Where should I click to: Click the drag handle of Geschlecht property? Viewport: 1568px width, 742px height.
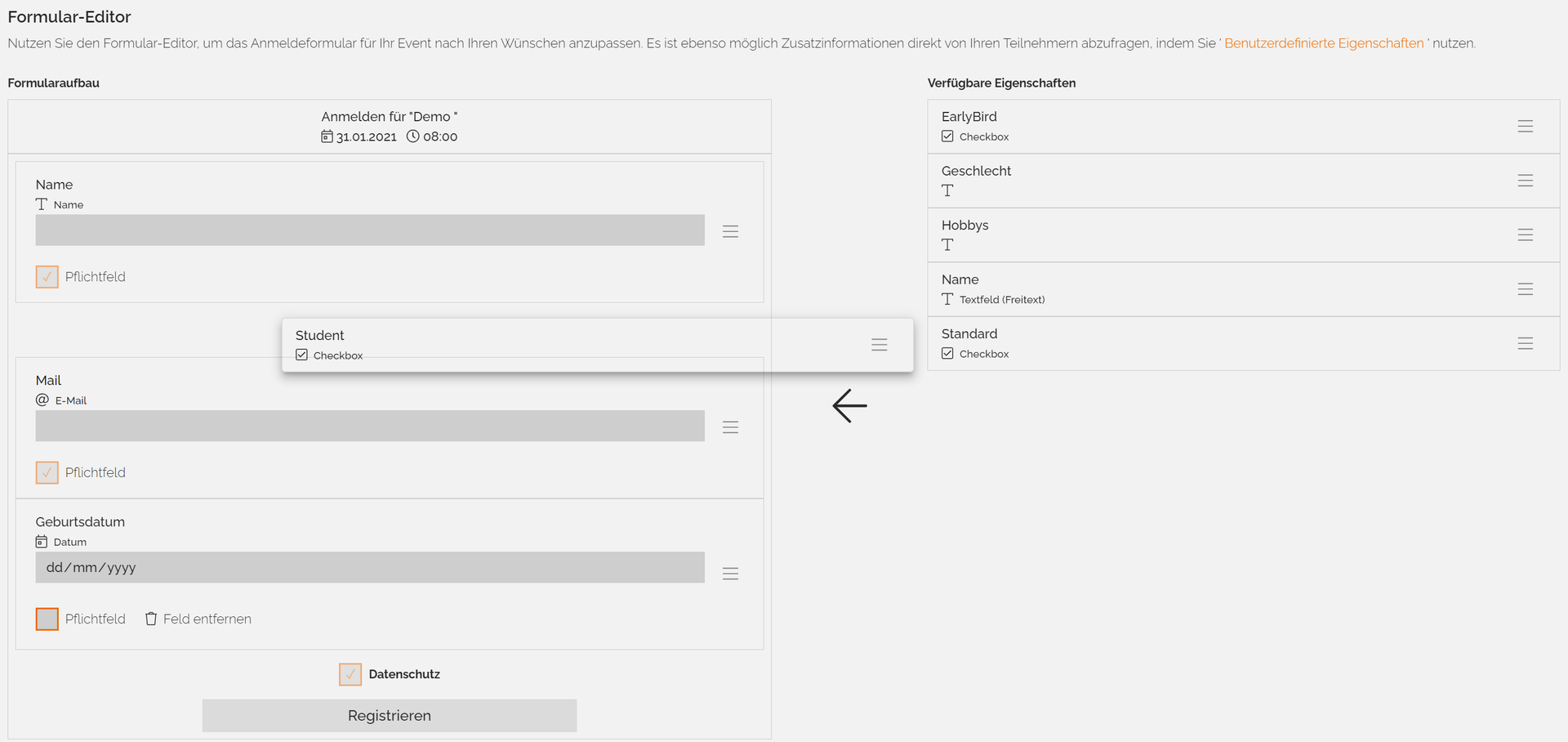1525,181
